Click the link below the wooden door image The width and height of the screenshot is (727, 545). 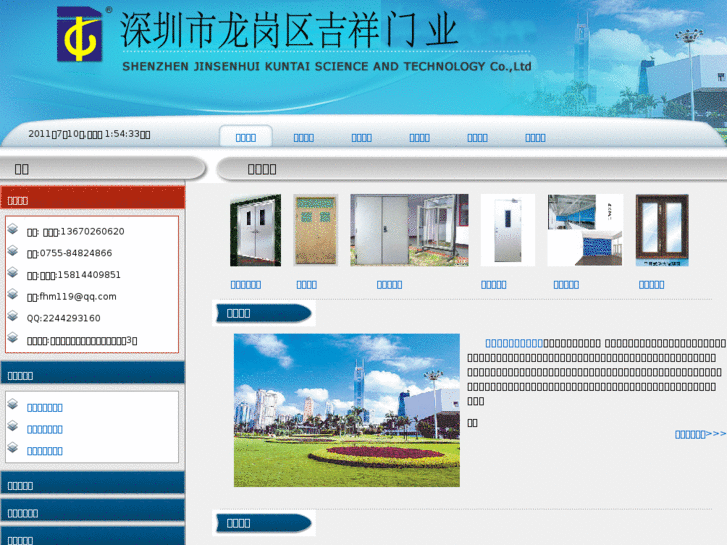pos(306,285)
